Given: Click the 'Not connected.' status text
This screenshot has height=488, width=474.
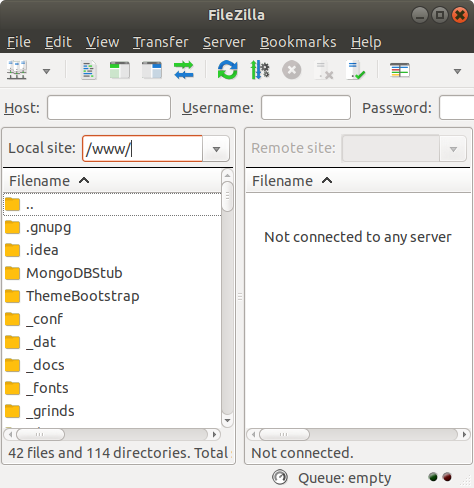Looking at the screenshot, I should click(302, 453).
